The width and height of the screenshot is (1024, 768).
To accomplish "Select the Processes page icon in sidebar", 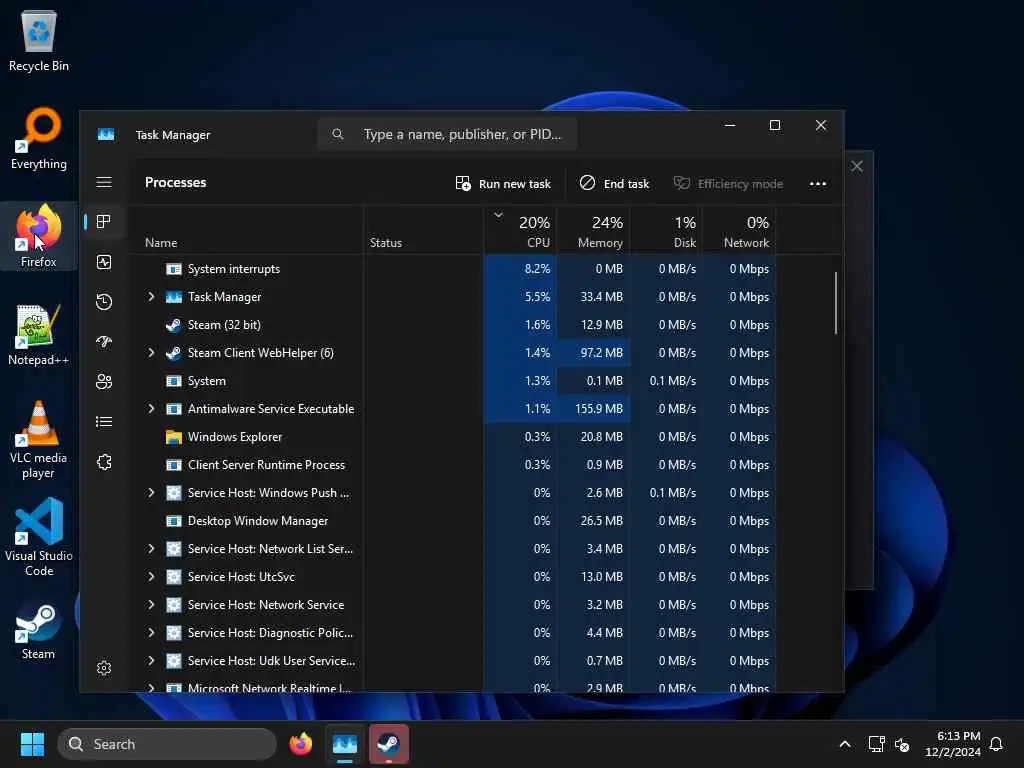I will 104,222.
